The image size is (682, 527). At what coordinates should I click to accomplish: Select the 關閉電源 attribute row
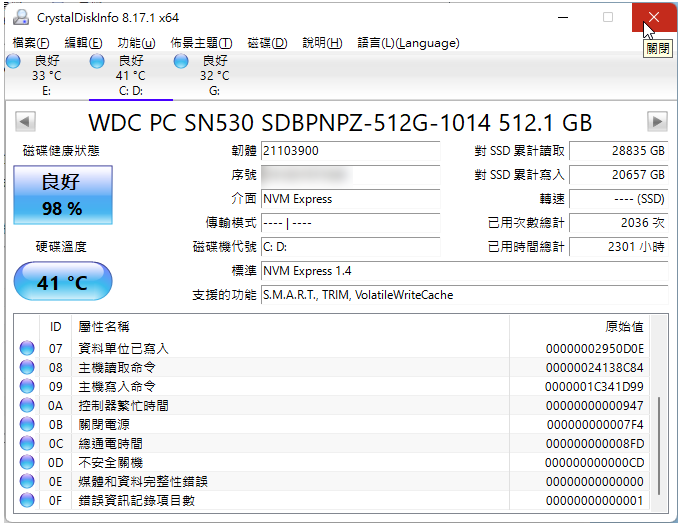click(x=332, y=424)
